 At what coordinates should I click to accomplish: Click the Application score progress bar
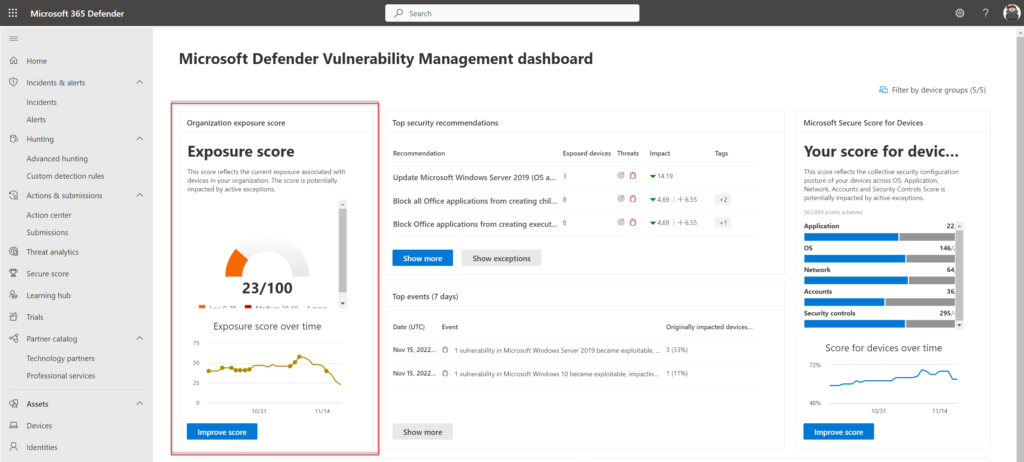880,237
